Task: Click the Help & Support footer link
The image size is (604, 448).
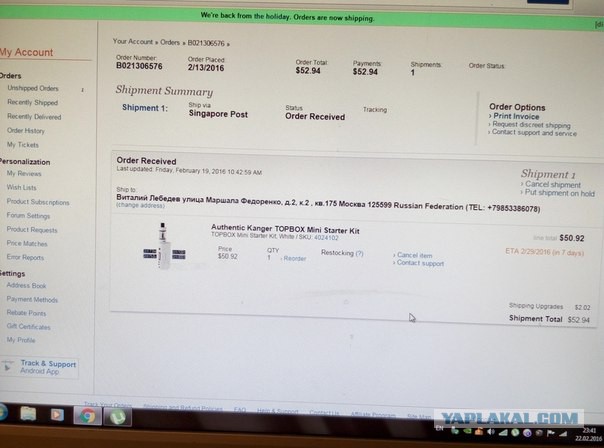Action: click(277, 411)
